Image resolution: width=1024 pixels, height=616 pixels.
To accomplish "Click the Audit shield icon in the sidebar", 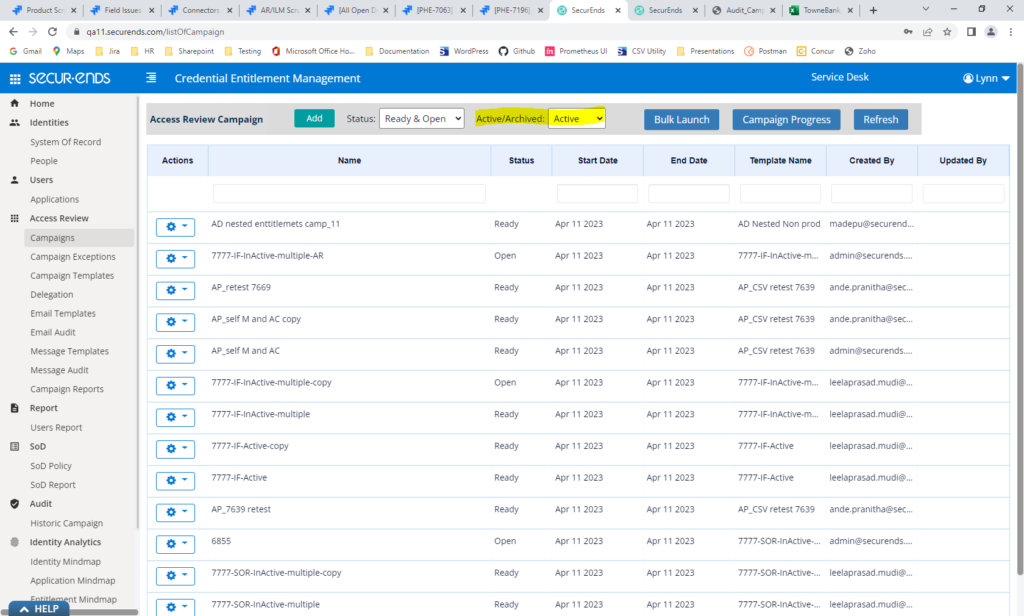I will (15, 504).
